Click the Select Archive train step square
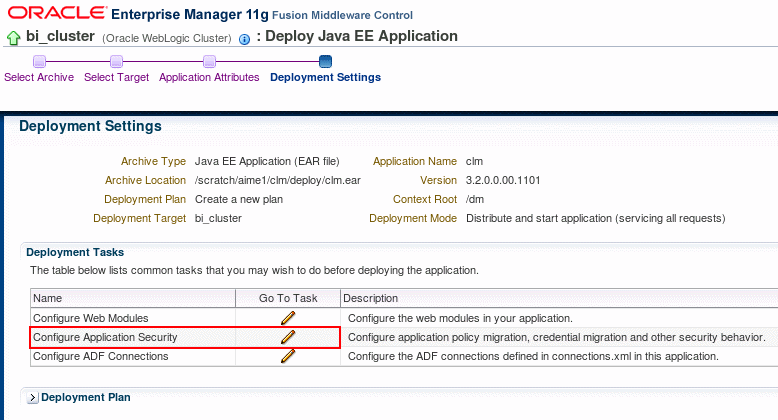Viewport: 778px width, 420px height. pos(39,62)
